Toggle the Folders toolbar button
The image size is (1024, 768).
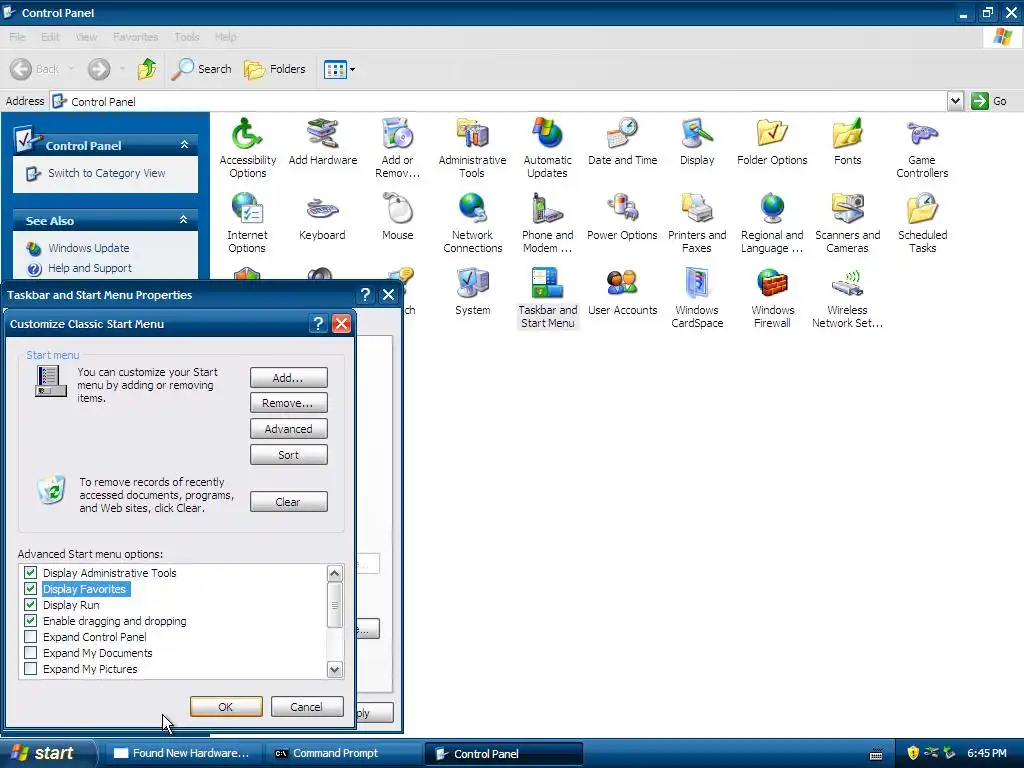(x=274, y=69)
